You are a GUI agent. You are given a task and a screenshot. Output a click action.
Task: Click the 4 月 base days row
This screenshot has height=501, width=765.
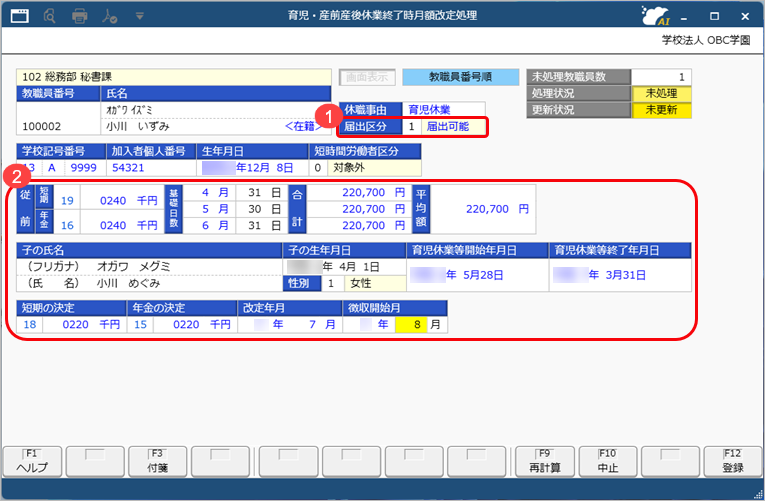[215, 193]
